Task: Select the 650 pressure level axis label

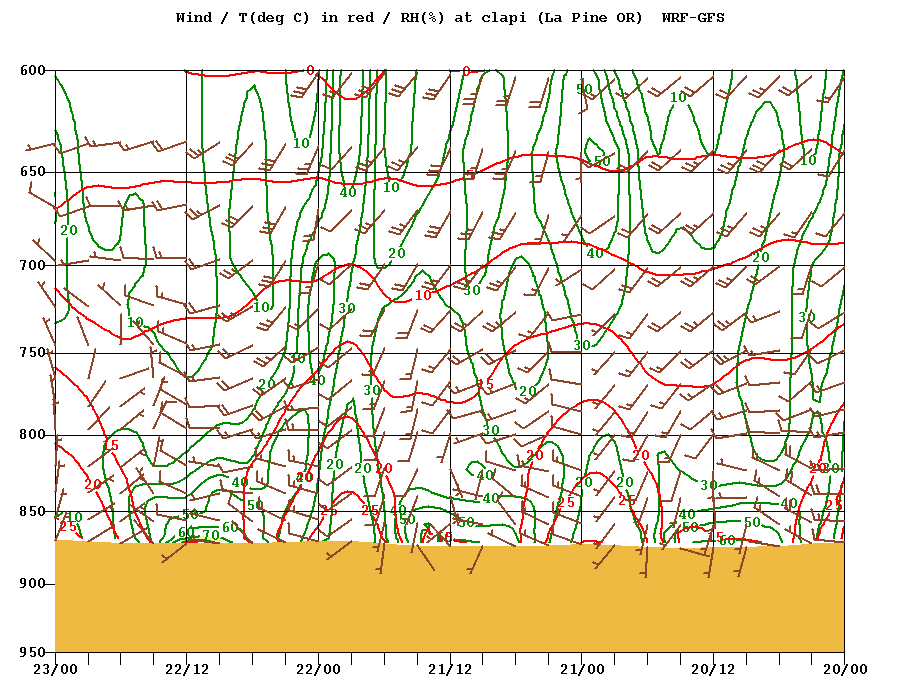Action: click(x=33, y=172)
